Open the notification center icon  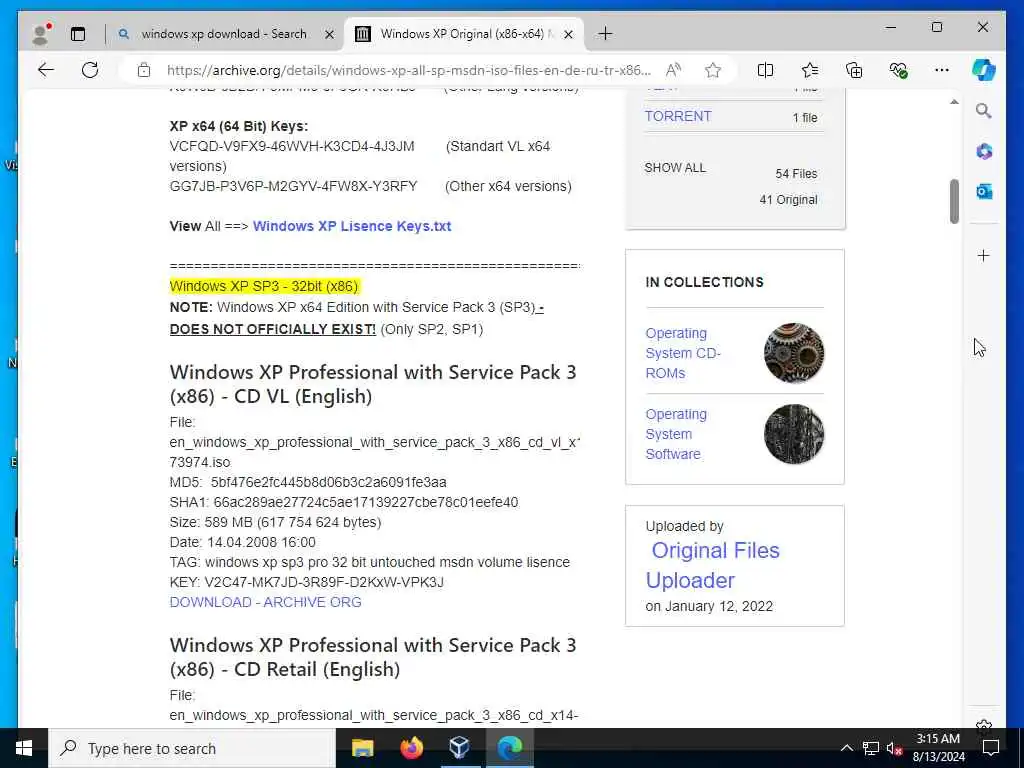coord(991,748)
